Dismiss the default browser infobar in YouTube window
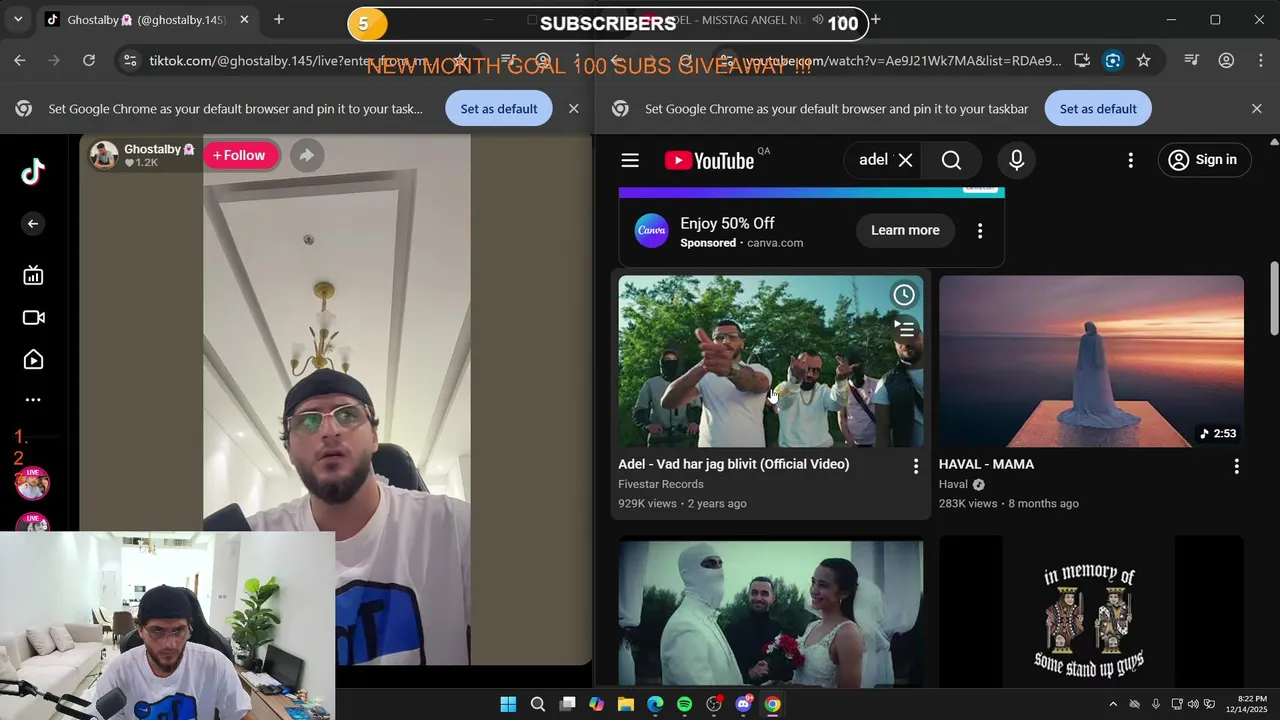The width and height of the screenshot is (1280, 720). point(1257,109)
